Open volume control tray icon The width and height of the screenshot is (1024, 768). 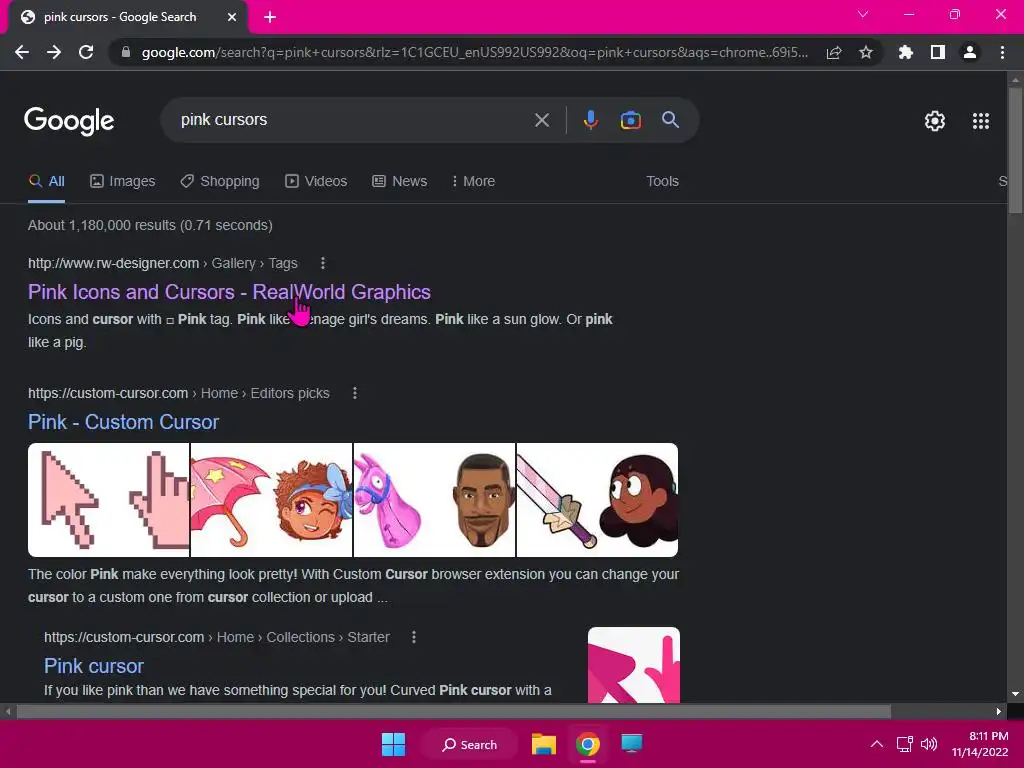coord(929,744)
